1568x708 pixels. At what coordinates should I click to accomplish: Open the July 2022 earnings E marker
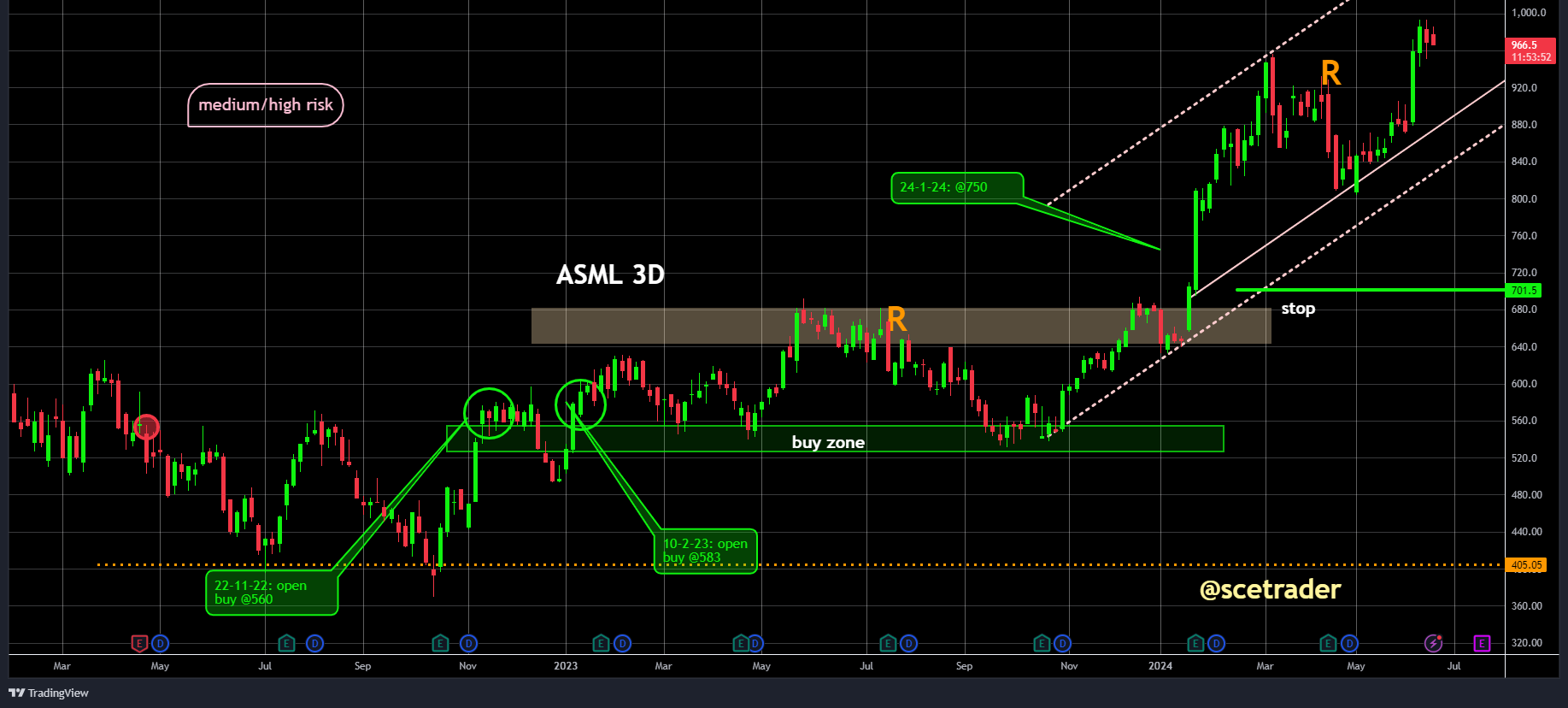pyautogui.click(x=287, y=643)
